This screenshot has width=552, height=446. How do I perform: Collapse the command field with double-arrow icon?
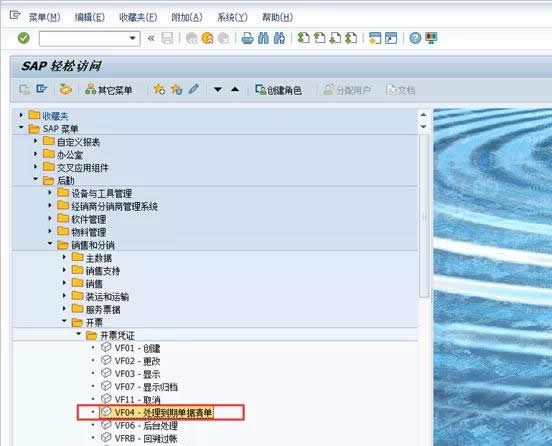pos(151,38)
